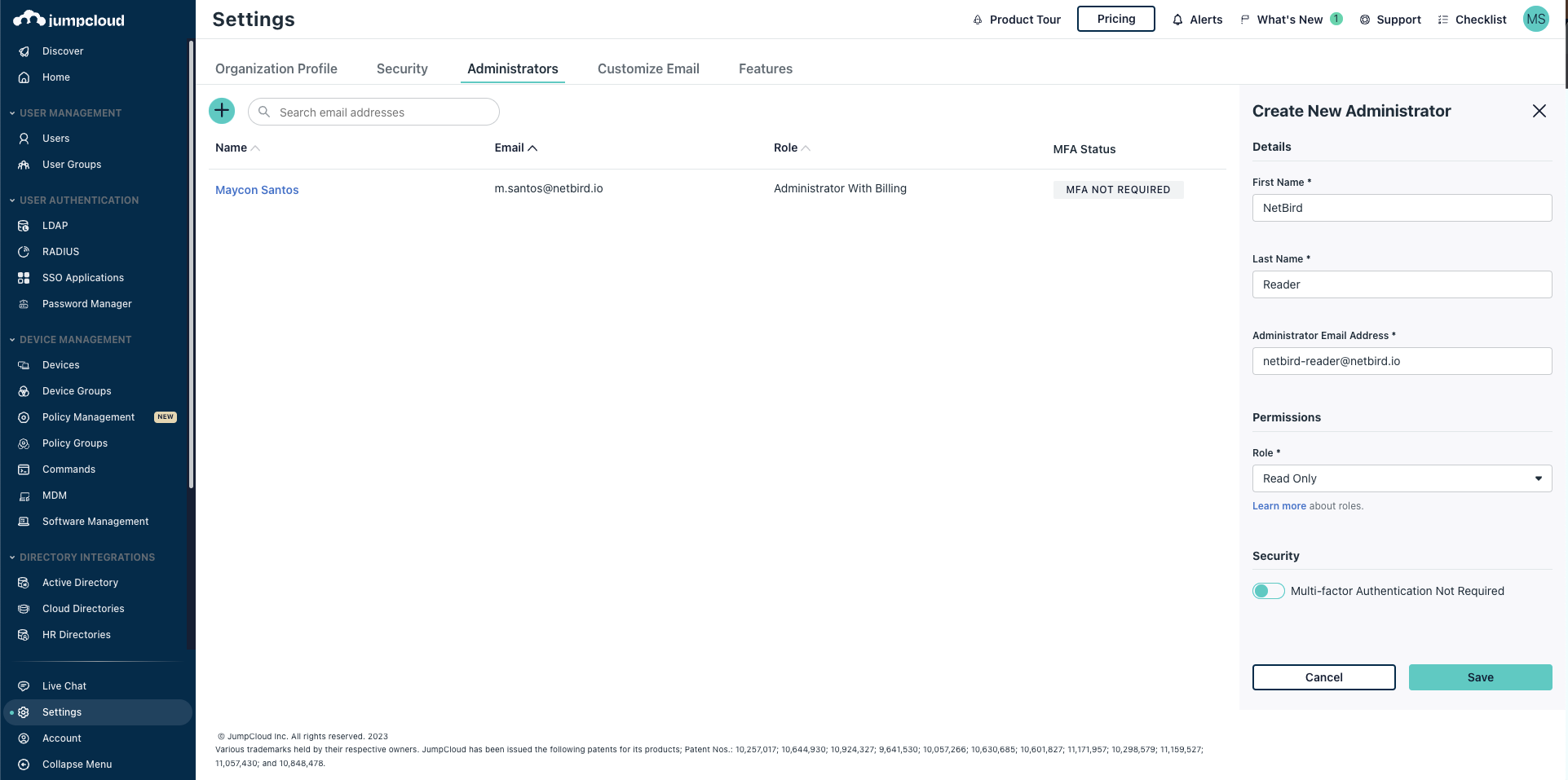Open RADIUS from the sidebar
This screenshot has height=780, width=1568.
[60, 252]
